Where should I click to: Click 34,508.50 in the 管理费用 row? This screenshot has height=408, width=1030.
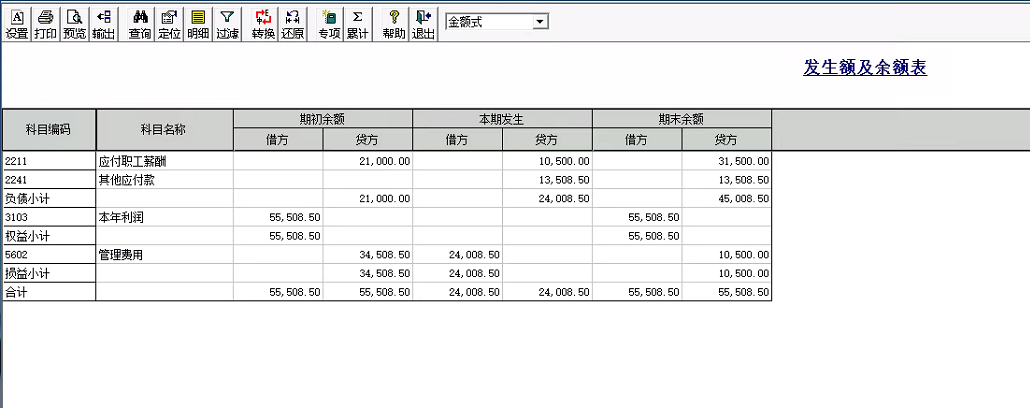click(368, 255)
